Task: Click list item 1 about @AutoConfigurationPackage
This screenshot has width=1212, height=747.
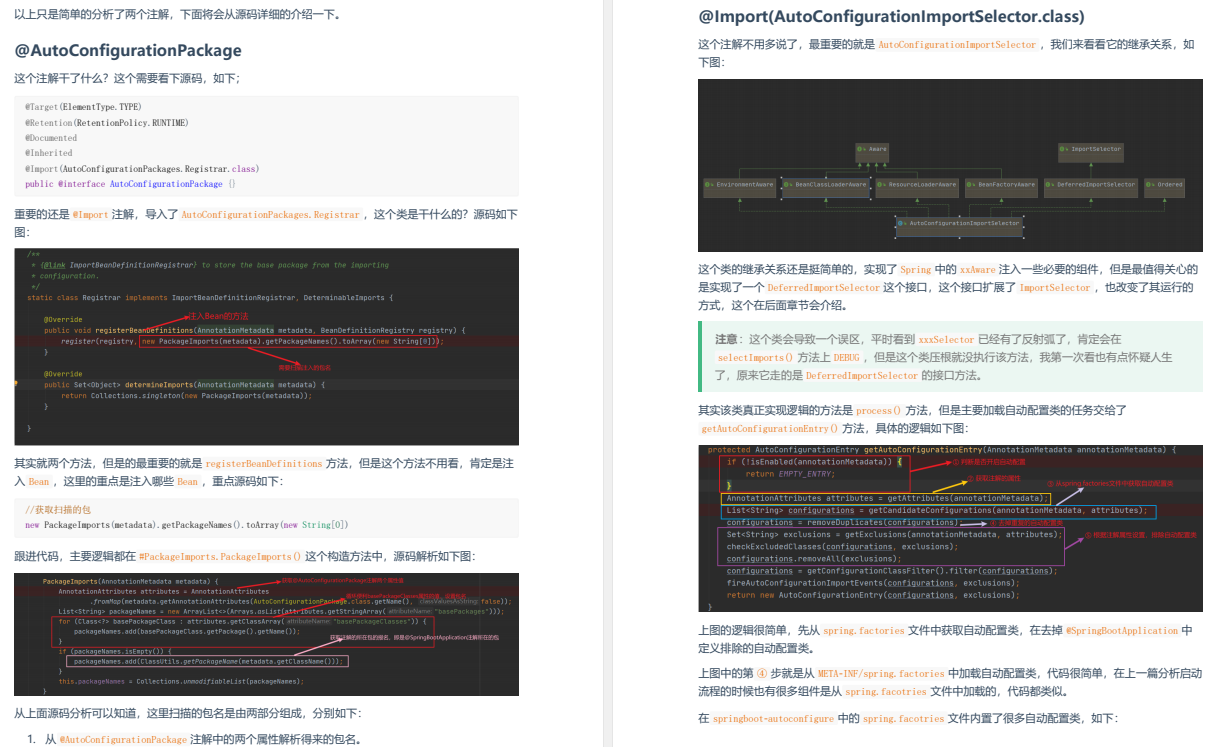Action: (x=202, y=739)
